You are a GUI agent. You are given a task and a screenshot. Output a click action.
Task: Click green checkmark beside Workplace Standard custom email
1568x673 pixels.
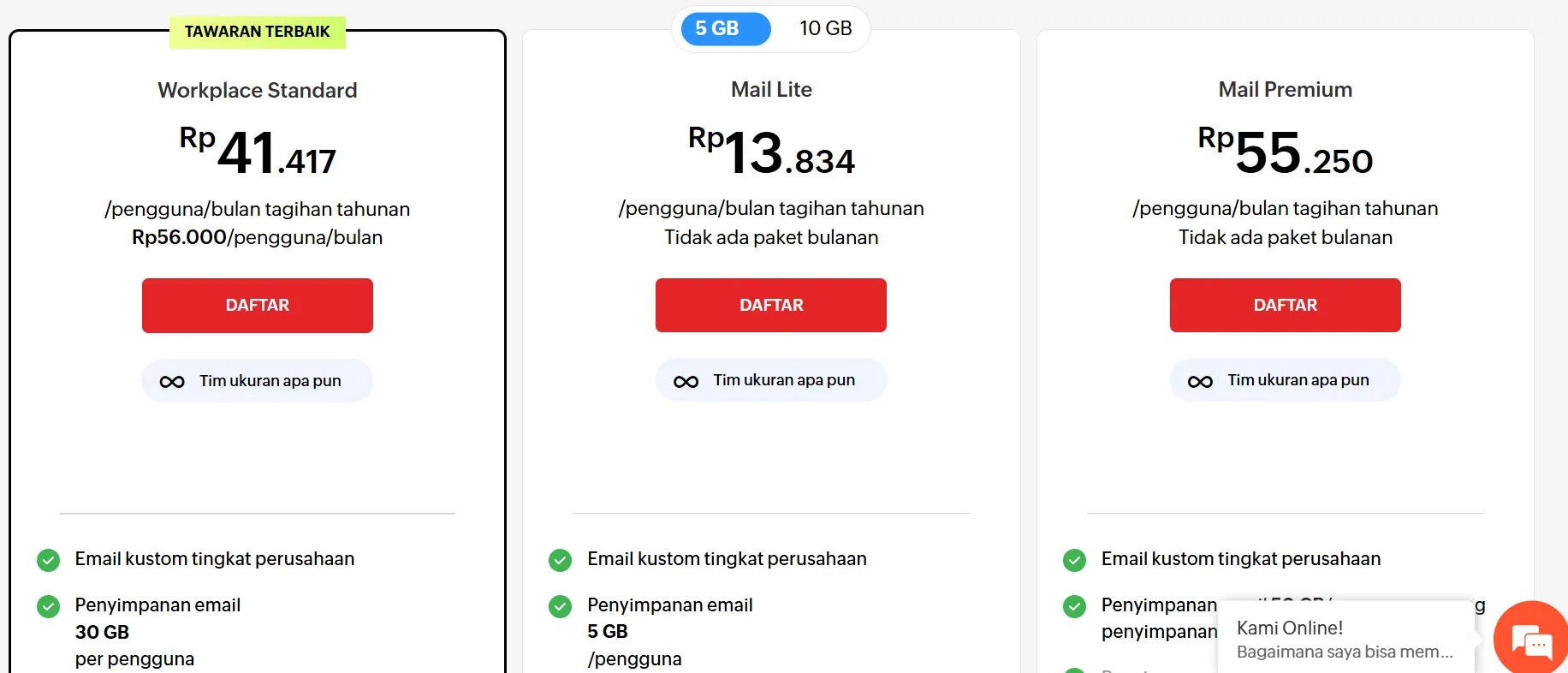click(x=49, y=561)
